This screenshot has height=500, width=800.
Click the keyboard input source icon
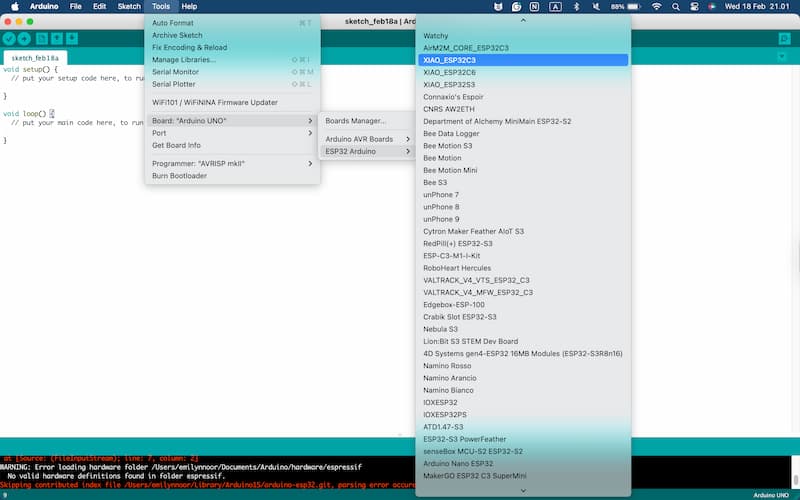tap(555, 7)
